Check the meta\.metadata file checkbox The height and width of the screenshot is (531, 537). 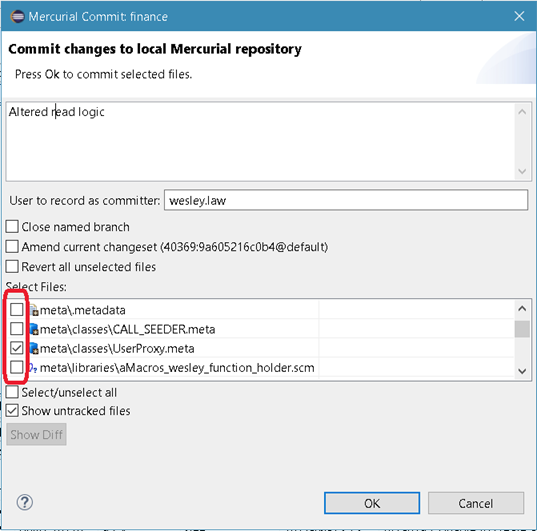click(x=16, y=310)
